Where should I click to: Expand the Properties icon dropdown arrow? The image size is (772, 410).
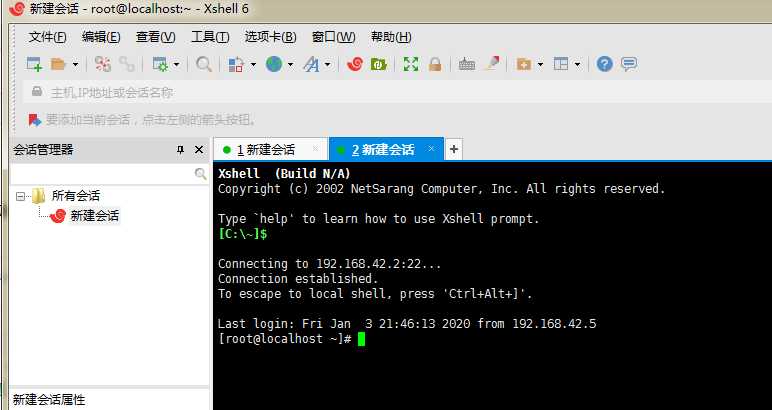[x=177, y=64]
